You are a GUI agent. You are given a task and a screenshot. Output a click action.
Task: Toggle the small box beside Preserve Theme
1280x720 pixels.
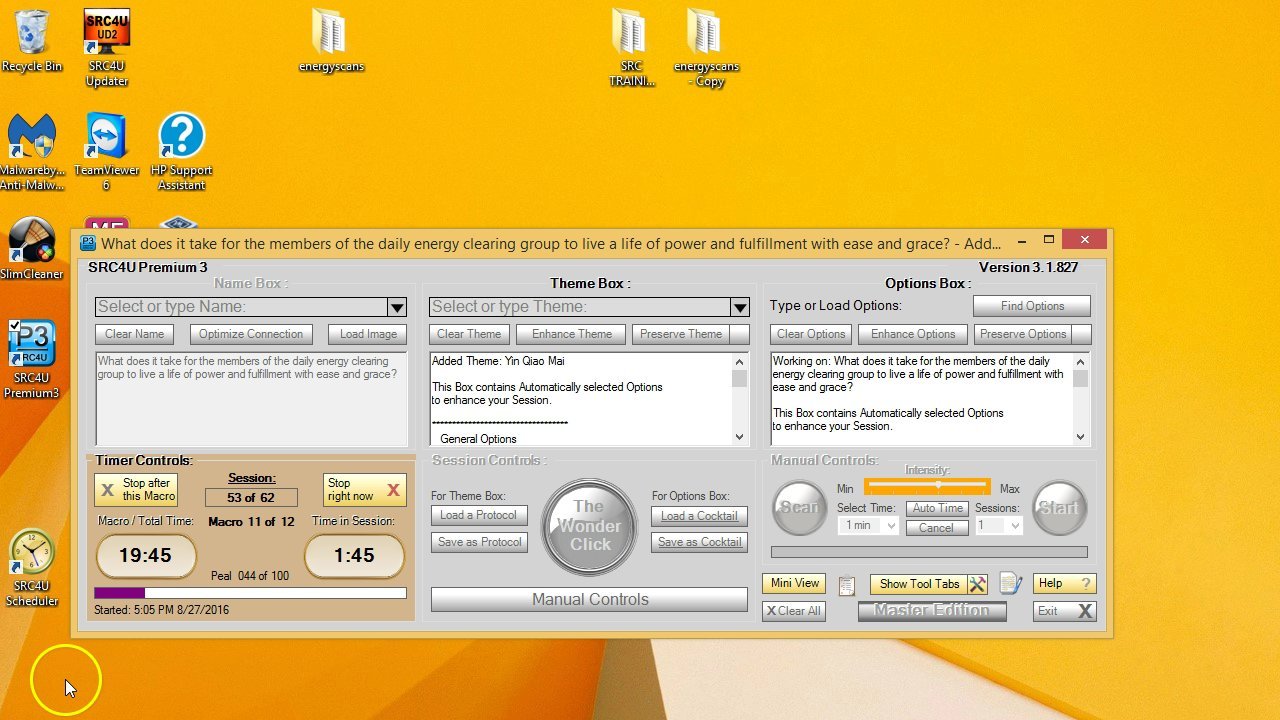740,334
